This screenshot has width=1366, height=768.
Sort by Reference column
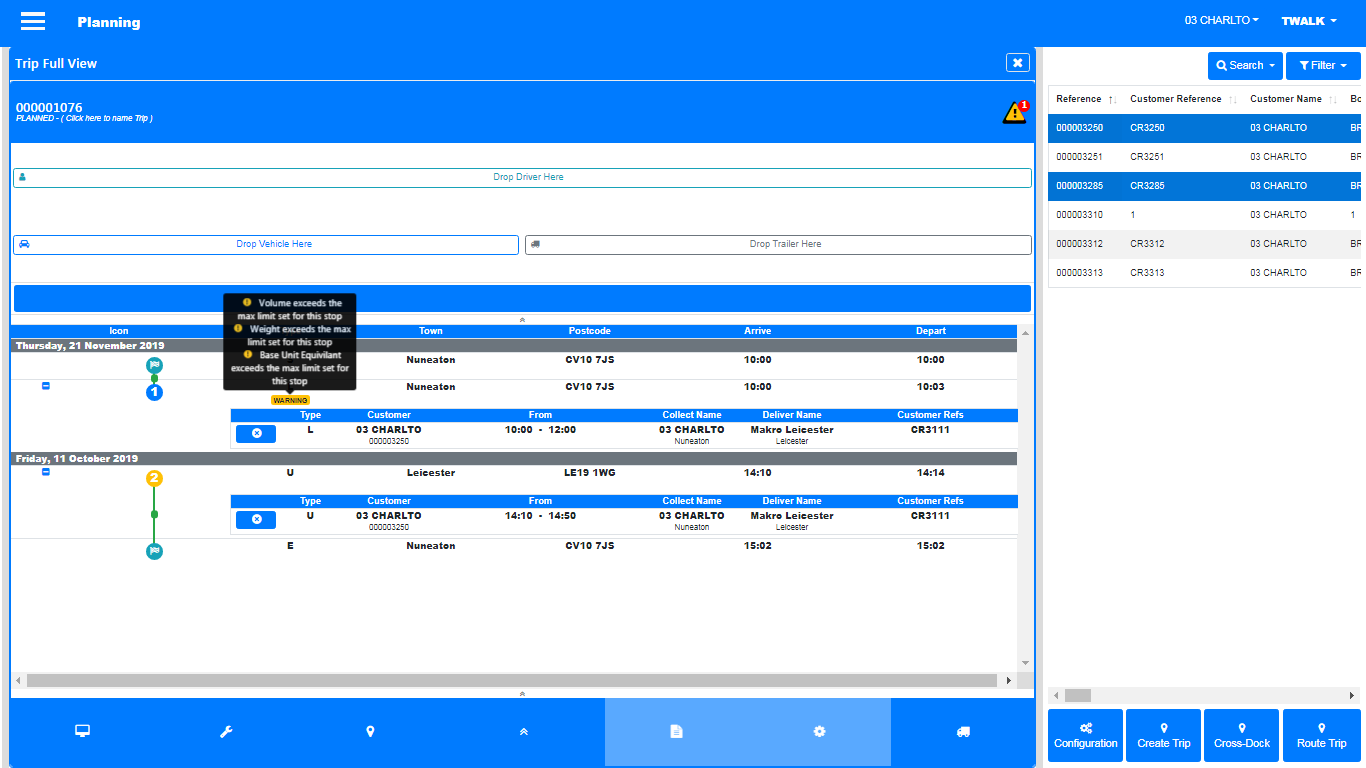(1085, 99)
